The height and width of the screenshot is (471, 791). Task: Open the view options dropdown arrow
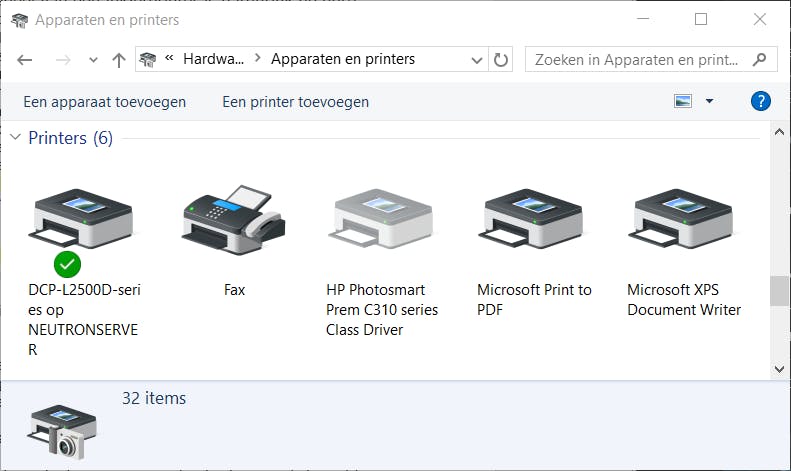point(709,101)
